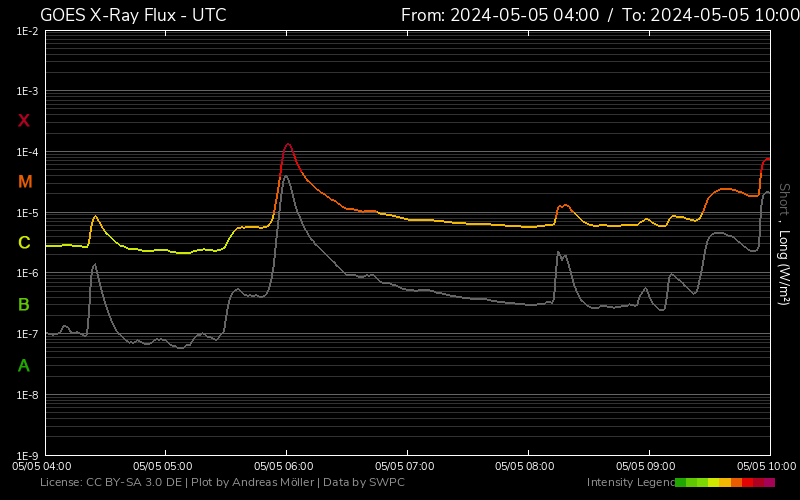Click the "05/05 05:00" x-axis label
This screenshot has height=500, width=800.
pyautogui.click(x=163, y=466)
